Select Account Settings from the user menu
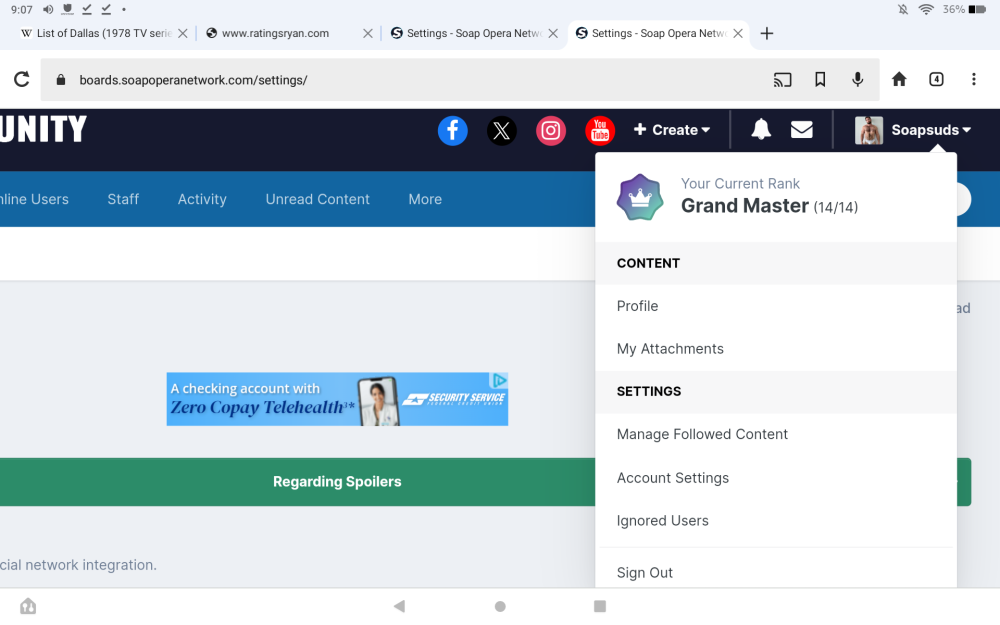Viewport: 1000px width, 625px height. coord(673,478)
